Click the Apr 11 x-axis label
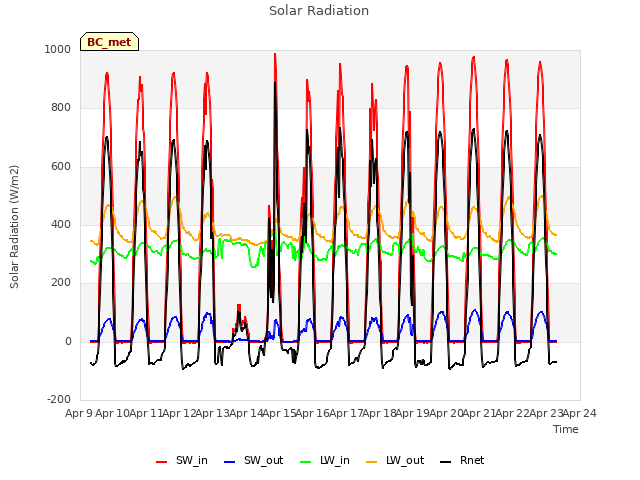Image resolution: width=640 pixels, height=480 pixels. 146,413
